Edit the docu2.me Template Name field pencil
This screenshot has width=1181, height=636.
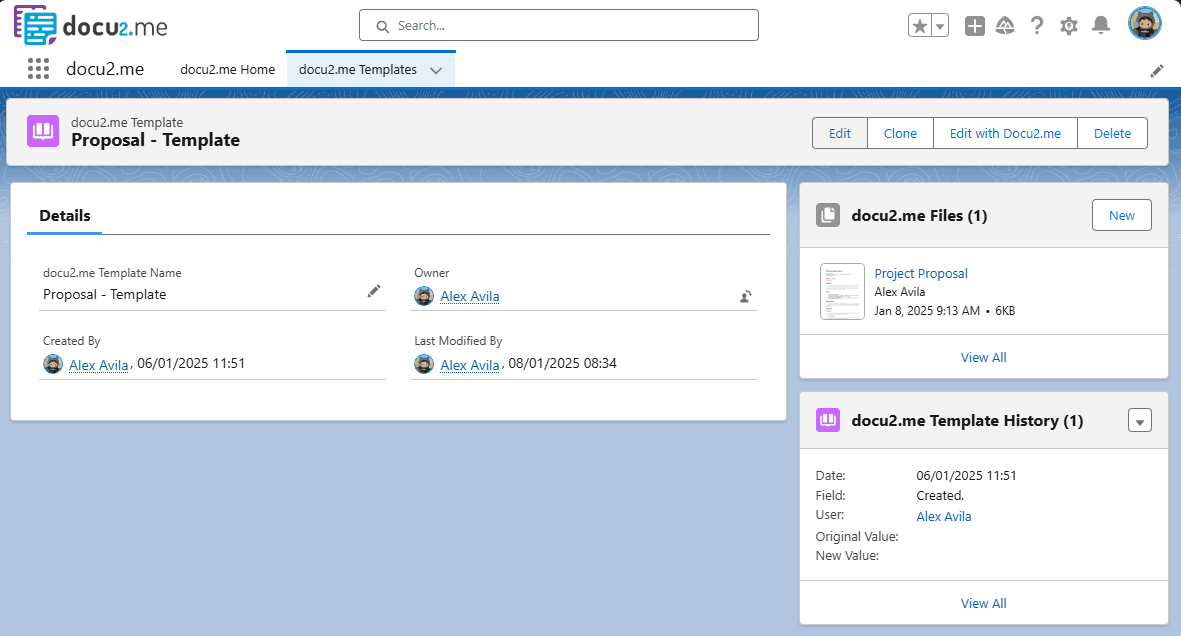pyautogui.click(x=374, y=291)
